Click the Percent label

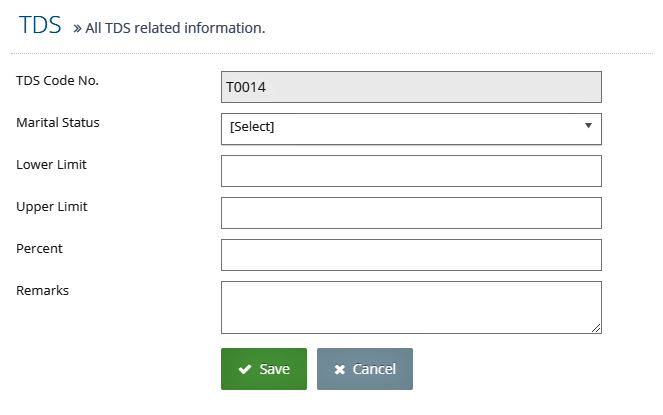[x=39, y=248]
